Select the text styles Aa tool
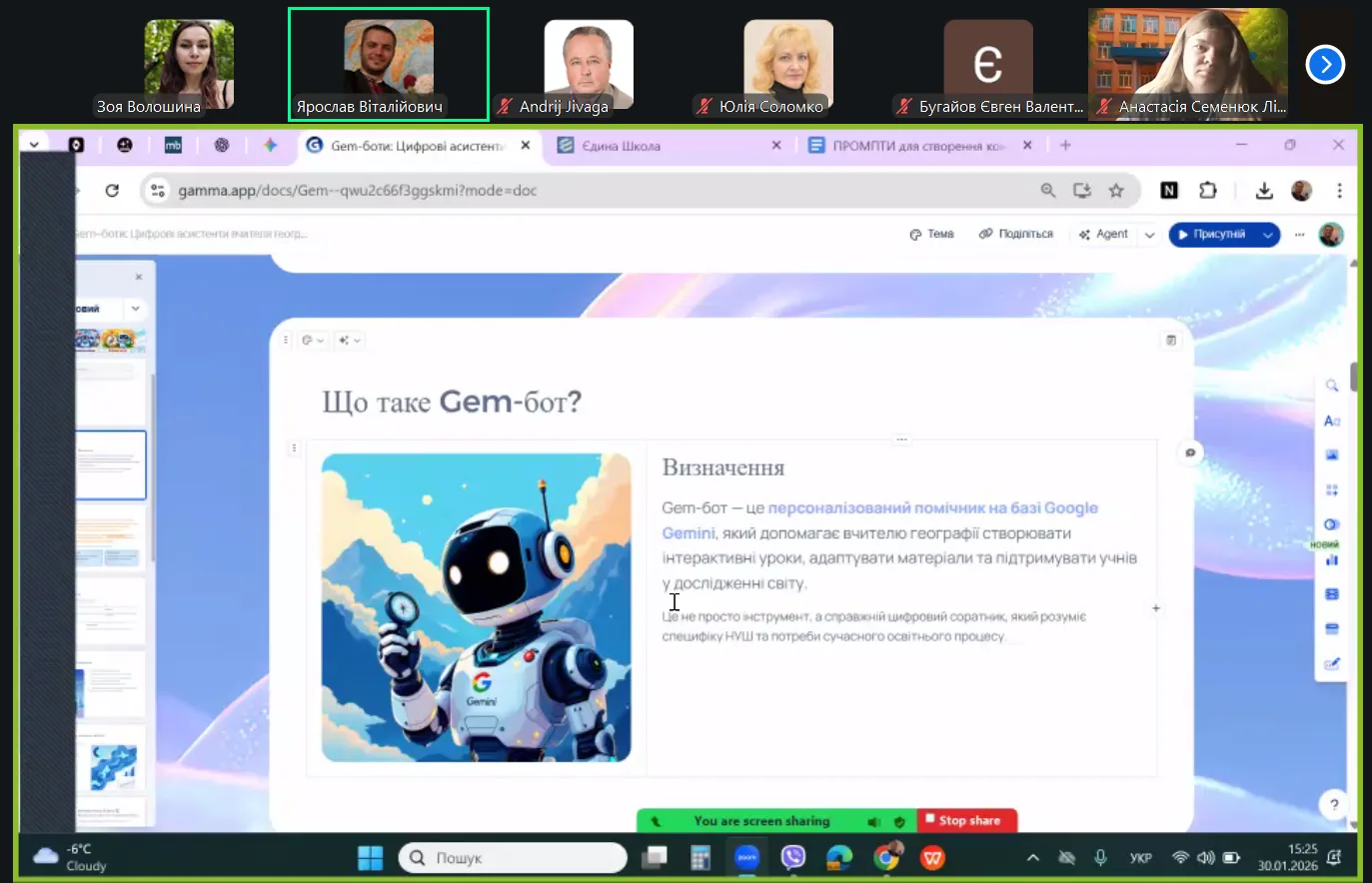Viewport: 1372px width, 883px height. tap(1332, 421)
